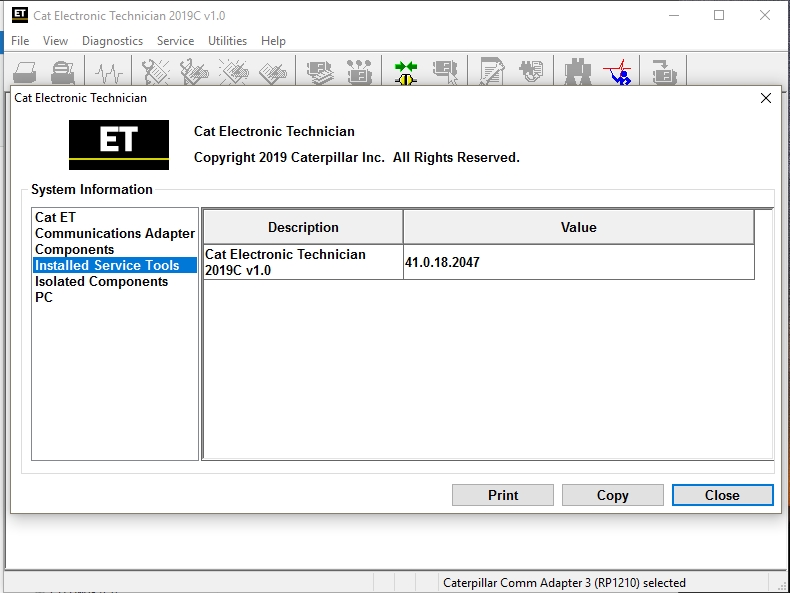Viewport: 790px width, 593px height.
Task: Minimize the main Cat ET window
Action: [x=674, y=15]
